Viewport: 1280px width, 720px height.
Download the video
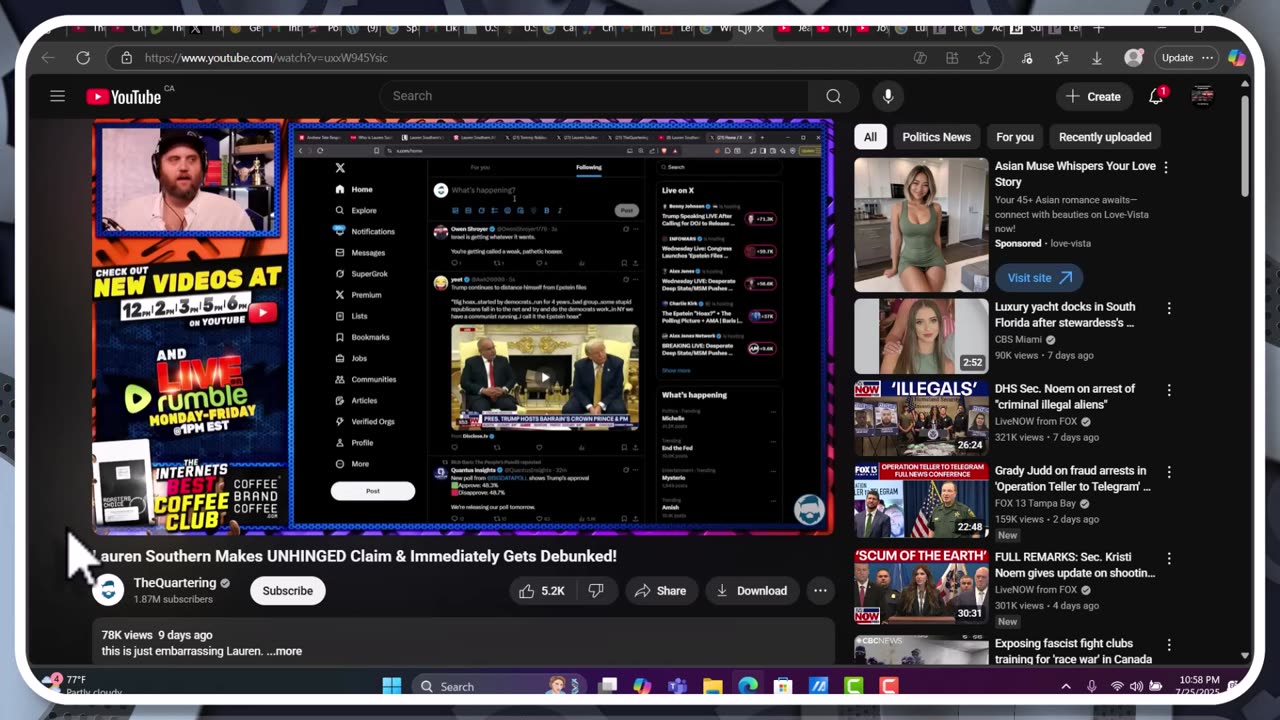click(x=751, y=591)
